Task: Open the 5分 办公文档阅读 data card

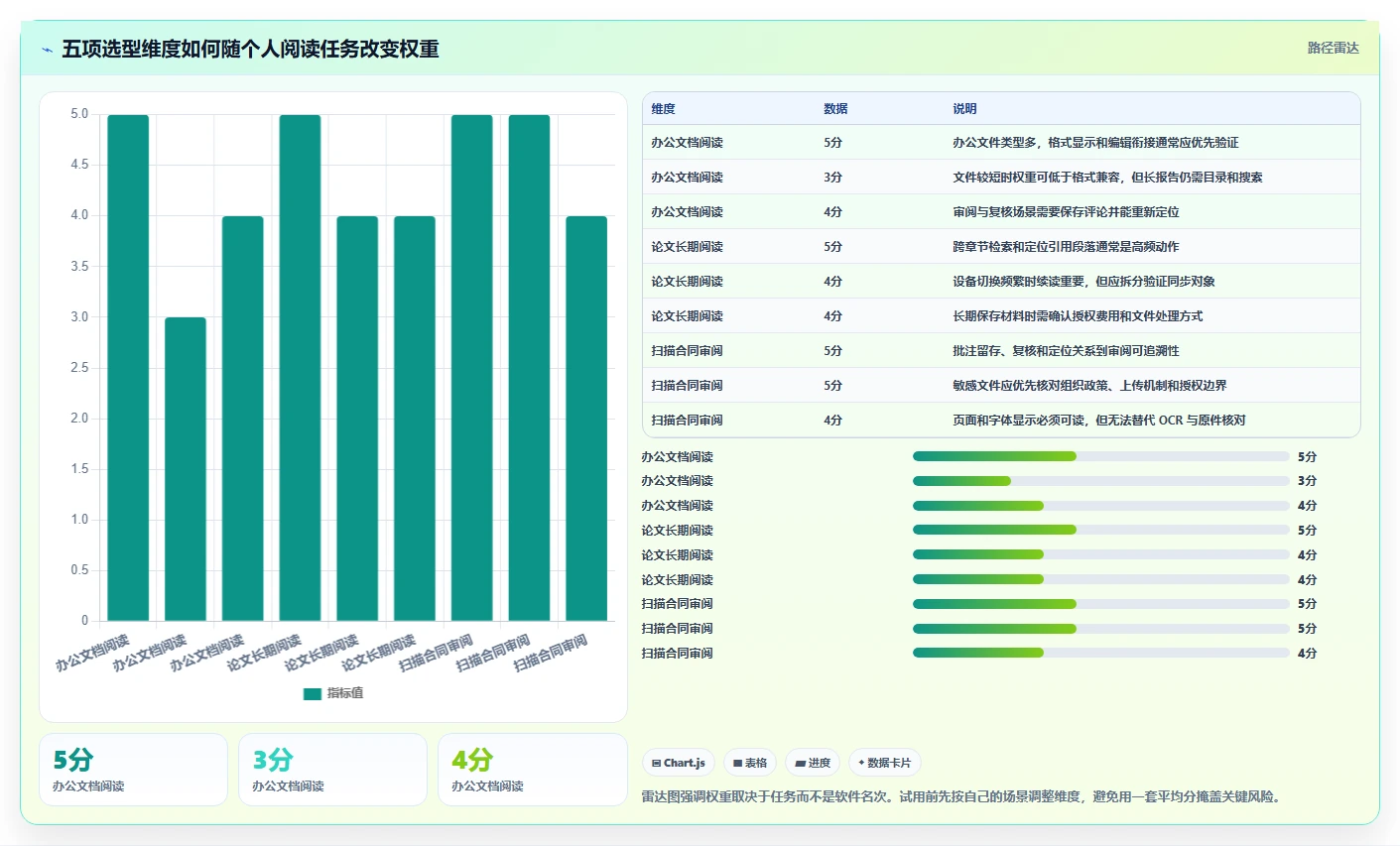Action: 133,770
